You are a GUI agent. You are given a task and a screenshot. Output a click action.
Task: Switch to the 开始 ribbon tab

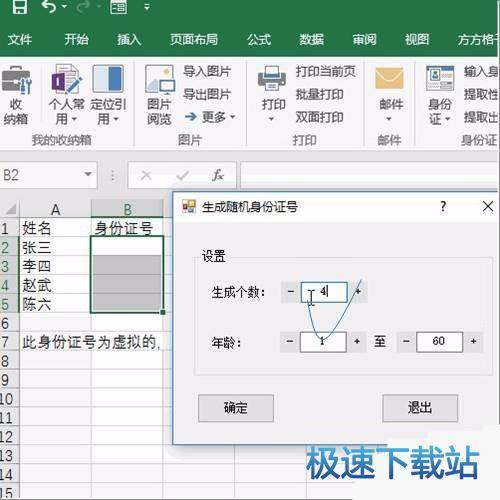pyautogui.click(x=76, y=40)
